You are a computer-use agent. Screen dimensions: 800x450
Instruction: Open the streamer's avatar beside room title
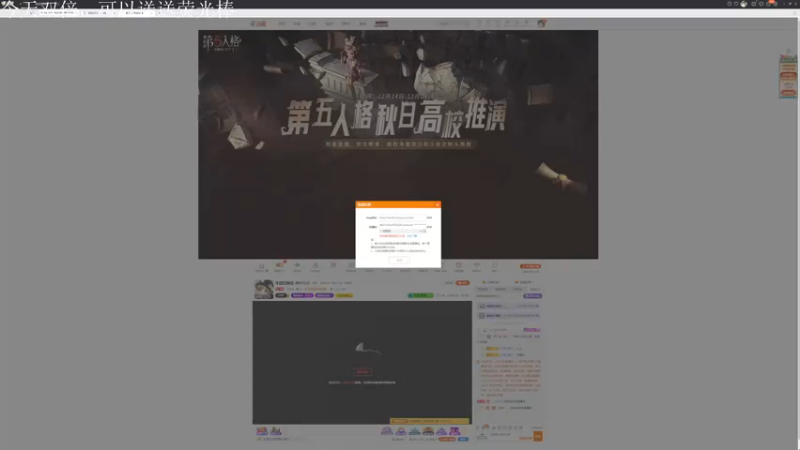click(x=264, y=289)
